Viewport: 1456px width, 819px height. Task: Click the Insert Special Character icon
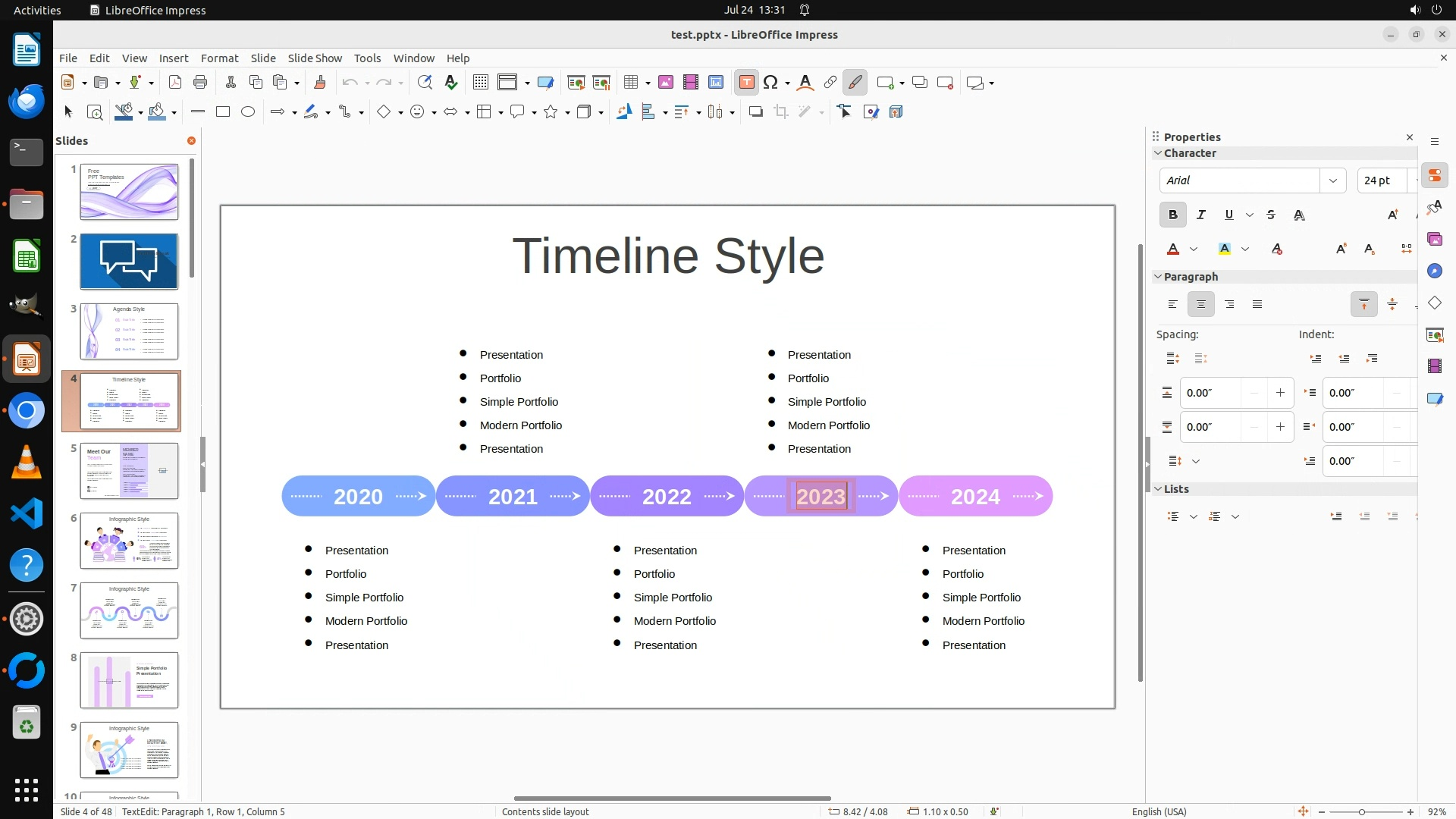click(770, 83)
